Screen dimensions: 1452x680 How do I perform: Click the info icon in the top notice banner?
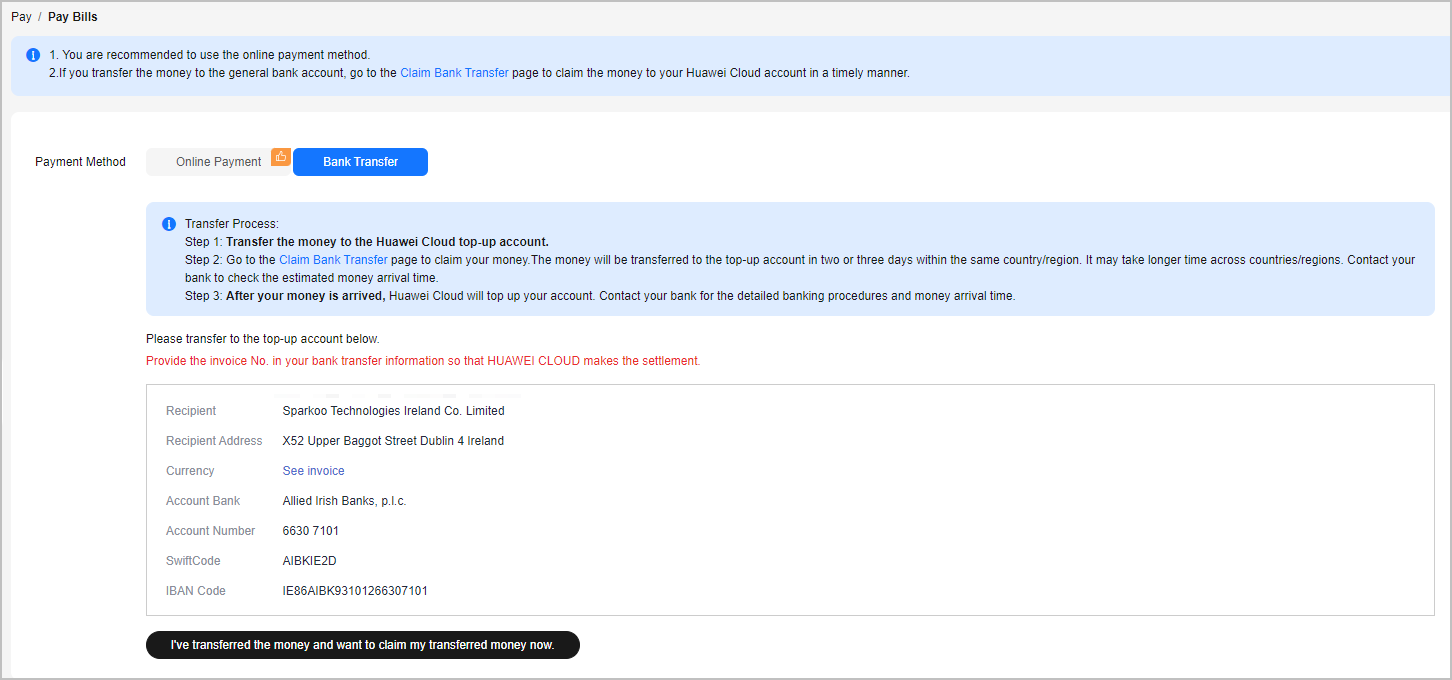click(x=33, y=55)
